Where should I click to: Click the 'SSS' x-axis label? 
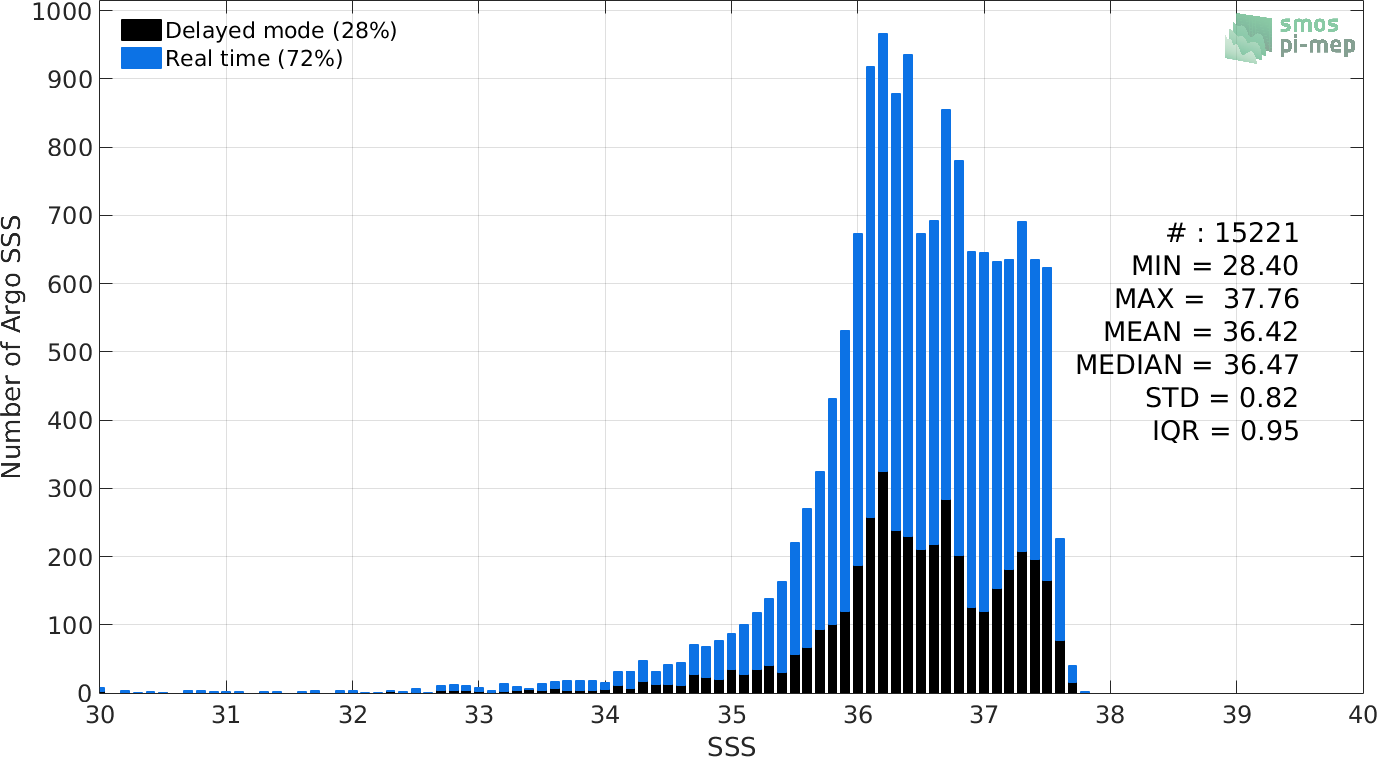tap(731, 746)
